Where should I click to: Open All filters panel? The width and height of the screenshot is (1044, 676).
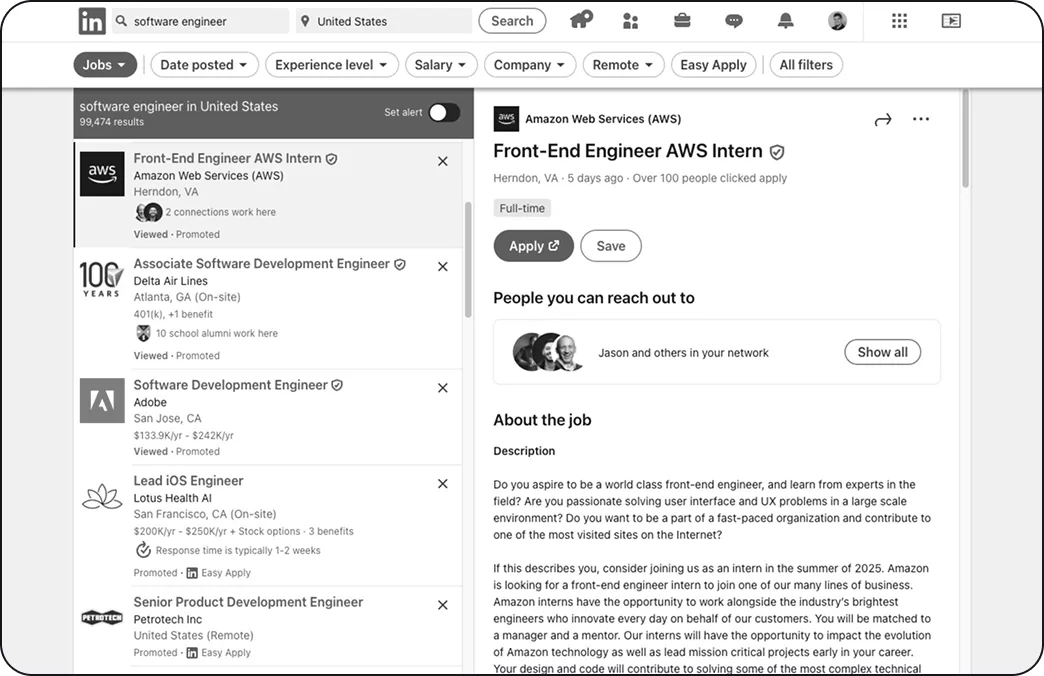[806, 65]
